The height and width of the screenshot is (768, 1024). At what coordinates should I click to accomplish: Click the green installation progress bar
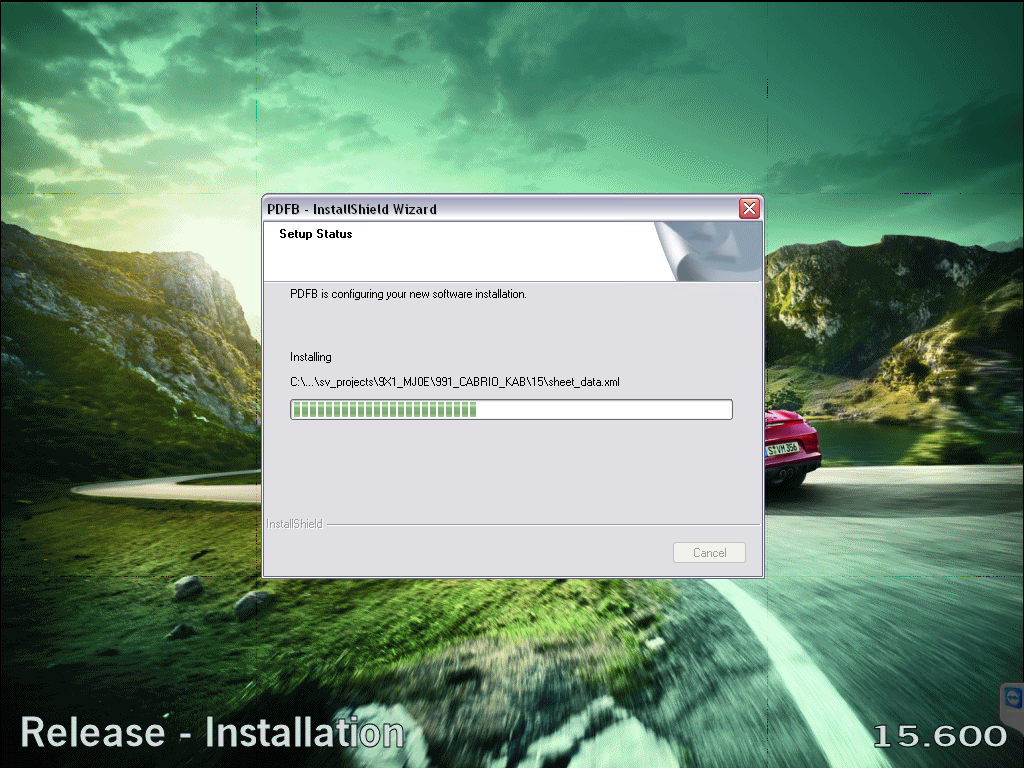point(383,410)
